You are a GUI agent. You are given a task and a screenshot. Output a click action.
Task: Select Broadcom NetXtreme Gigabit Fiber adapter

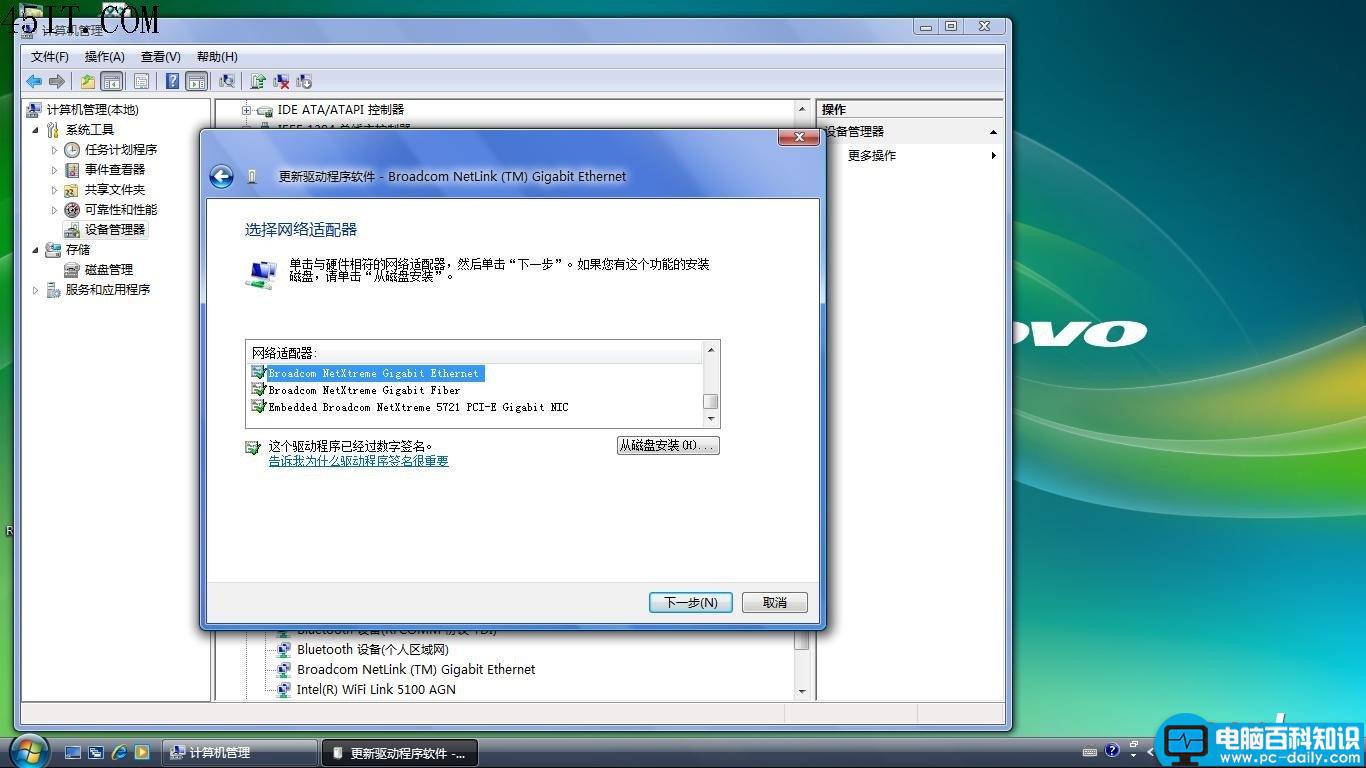364,390
